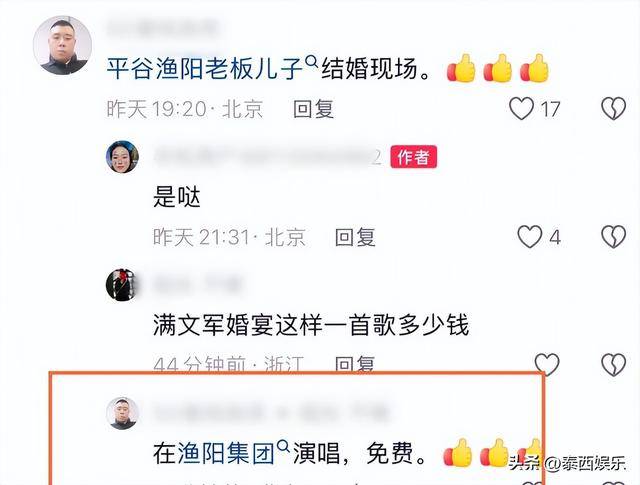Open avatar of 满文军婚宴 commenter

(x=122, y=285)
